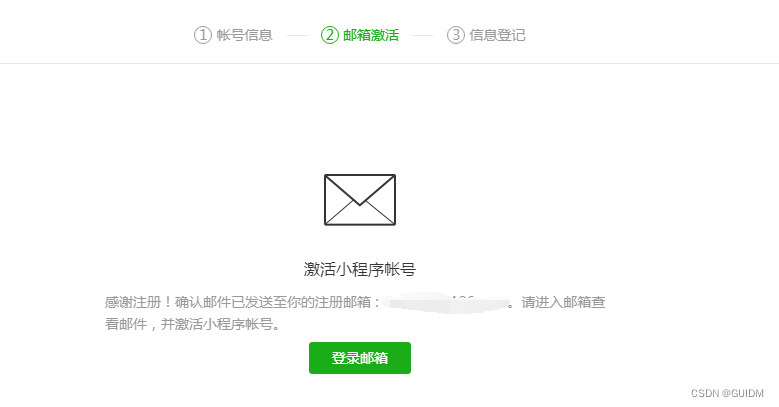The width and height of the screenshot is (779, 407).
Task: Click the blurred registered email address
Action: click(x=447, y=302)
